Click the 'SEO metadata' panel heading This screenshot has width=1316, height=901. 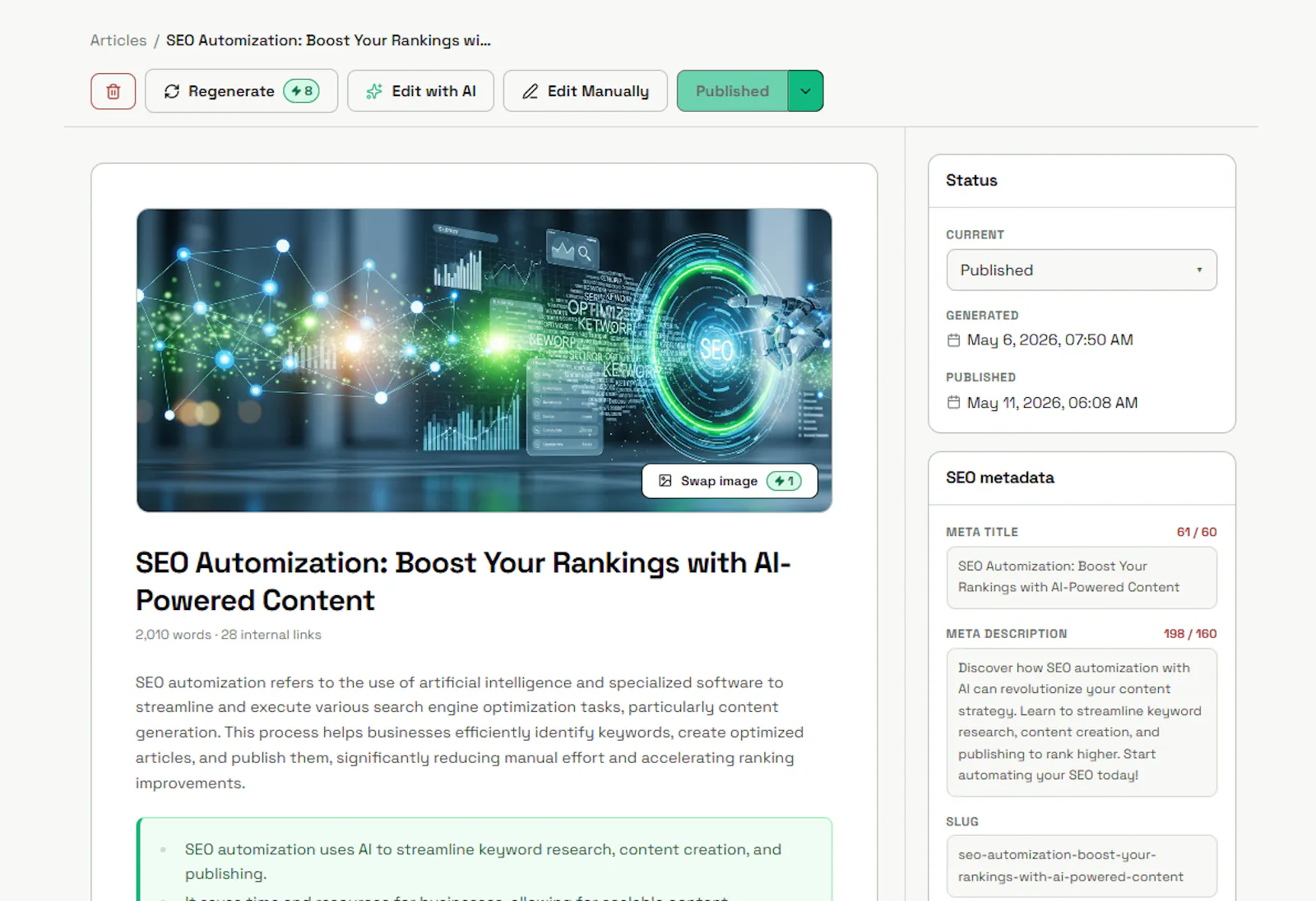tap(1000, 478)
